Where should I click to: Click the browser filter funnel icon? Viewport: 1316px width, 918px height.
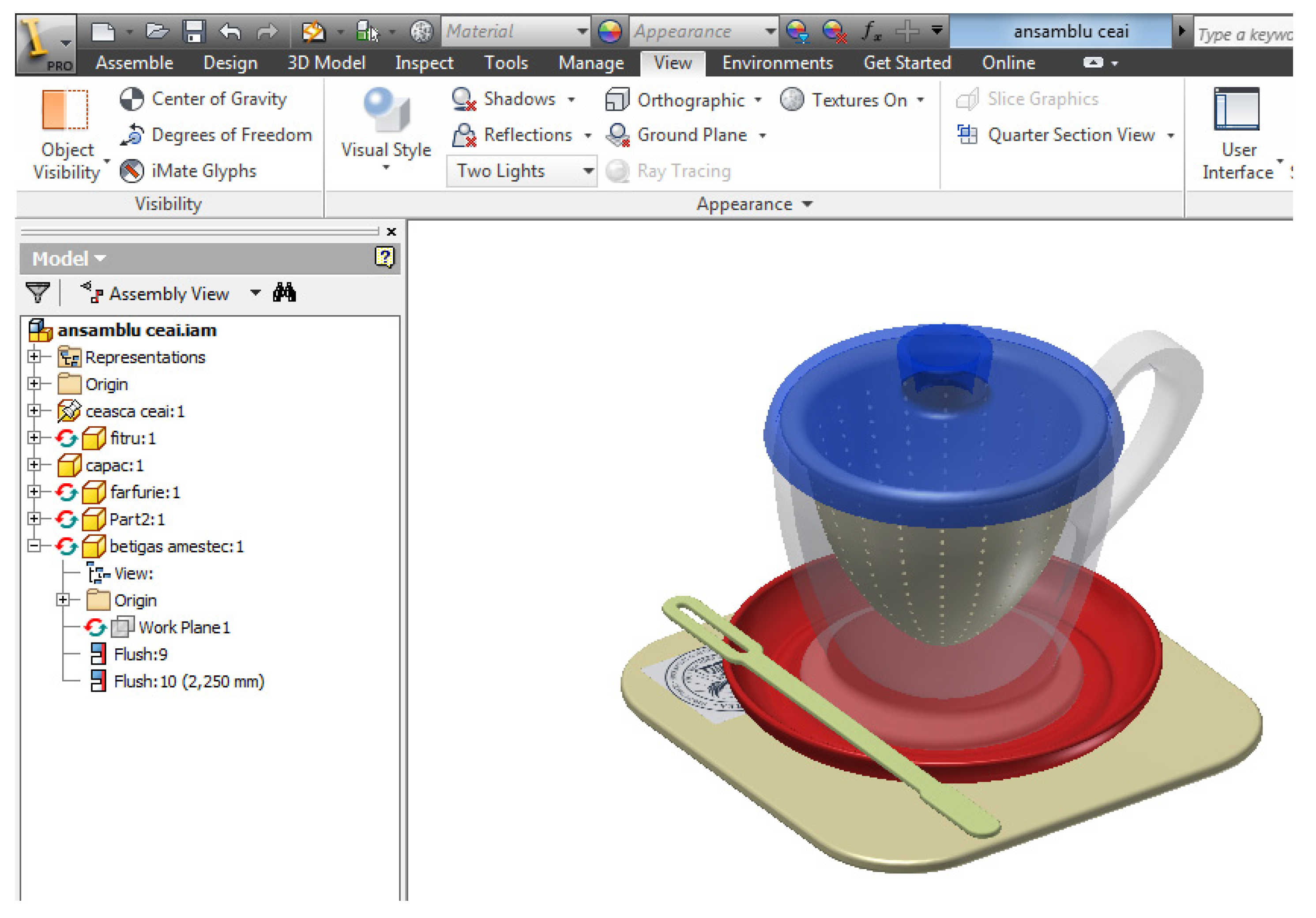click(38, 293)
